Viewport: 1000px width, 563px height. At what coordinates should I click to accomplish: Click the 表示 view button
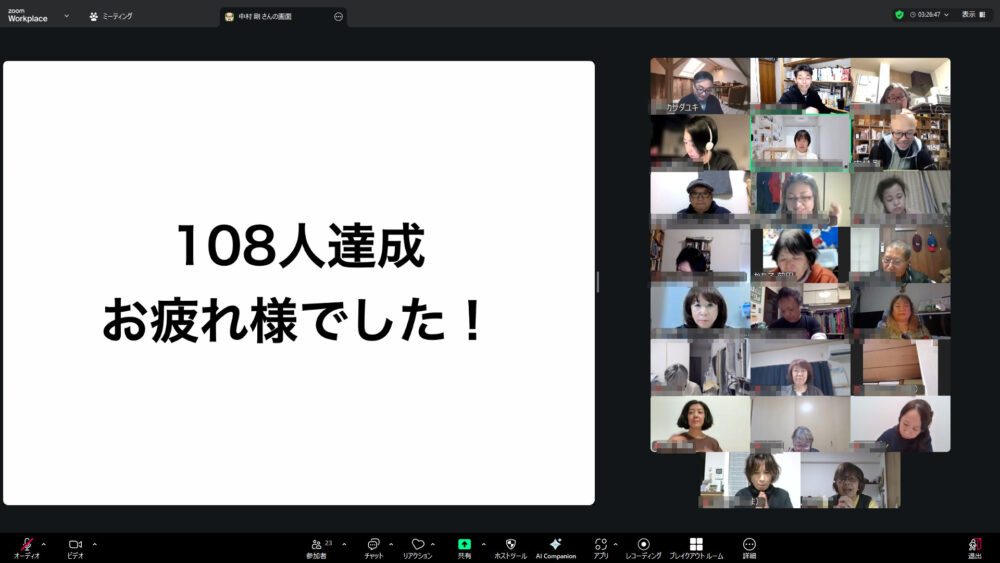point(968,15)
